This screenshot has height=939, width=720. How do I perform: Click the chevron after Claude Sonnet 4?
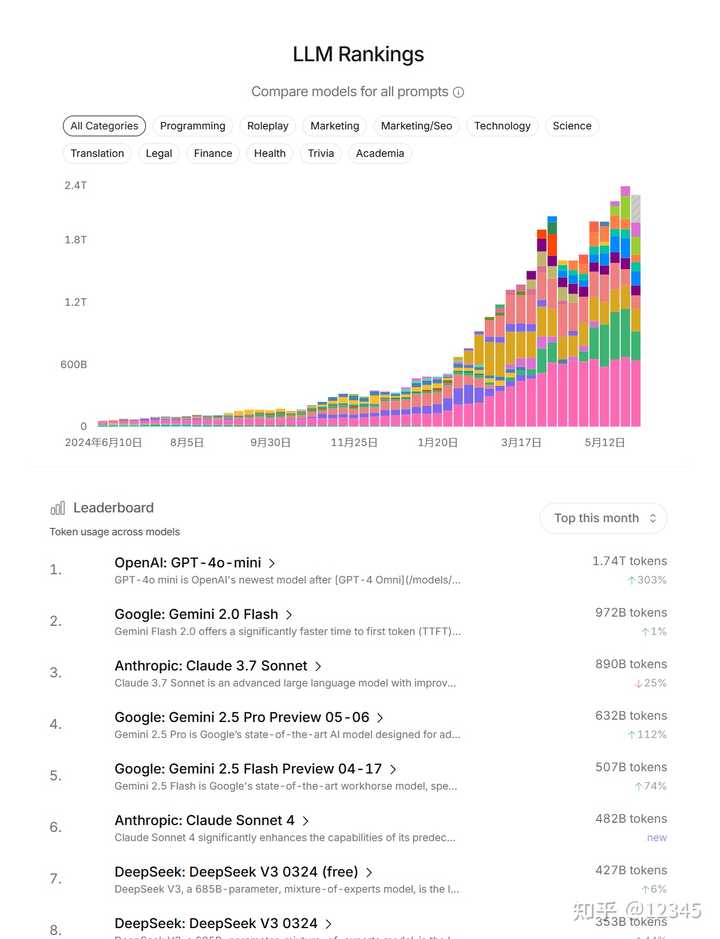point(306,821)
